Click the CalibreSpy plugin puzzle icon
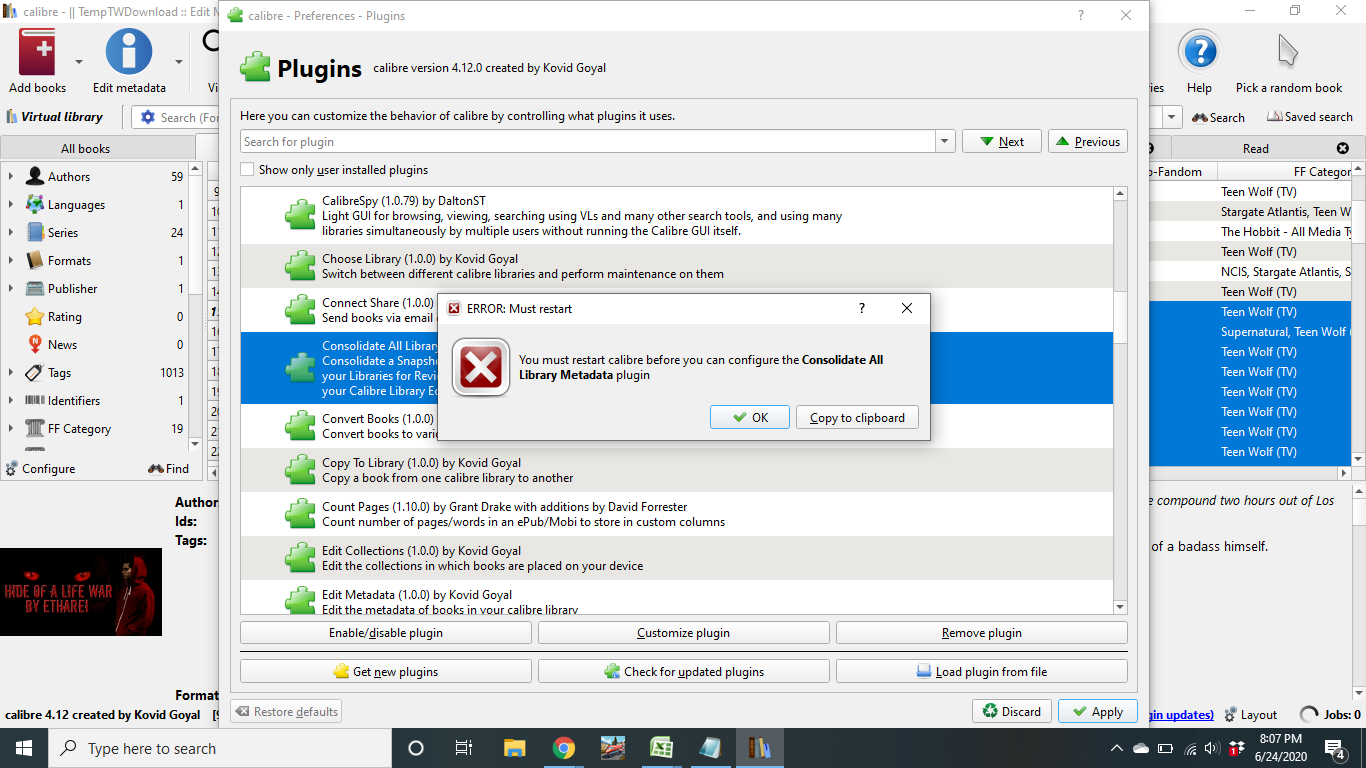The image size is (1366, 768). pos(300,216)
